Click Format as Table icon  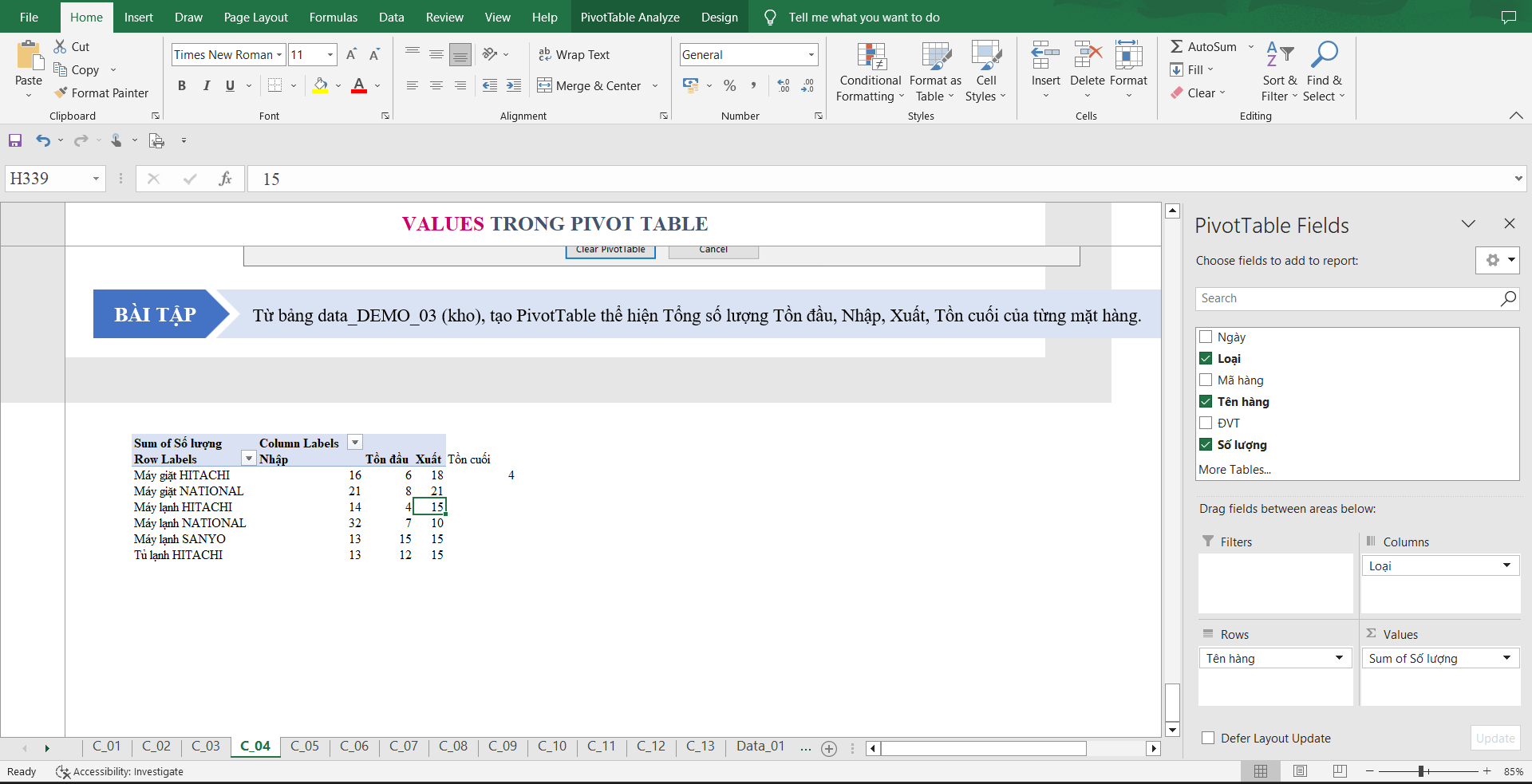point(936,56)
